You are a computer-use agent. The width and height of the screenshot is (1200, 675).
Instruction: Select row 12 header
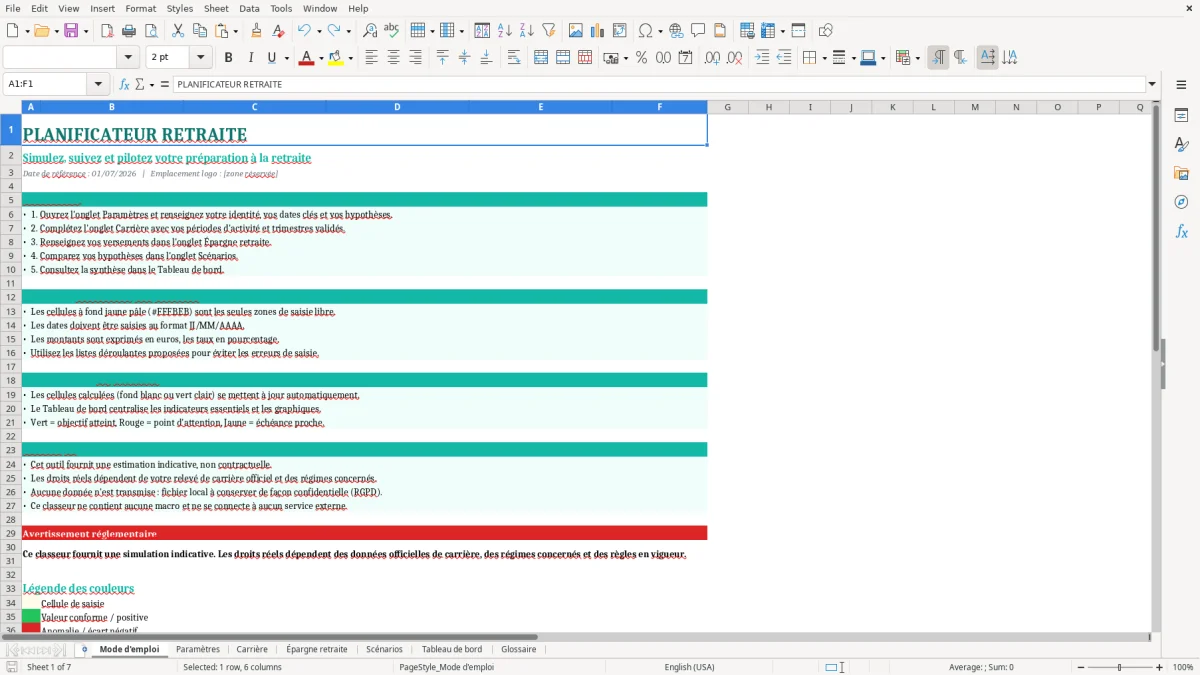(x=10, y=297)
